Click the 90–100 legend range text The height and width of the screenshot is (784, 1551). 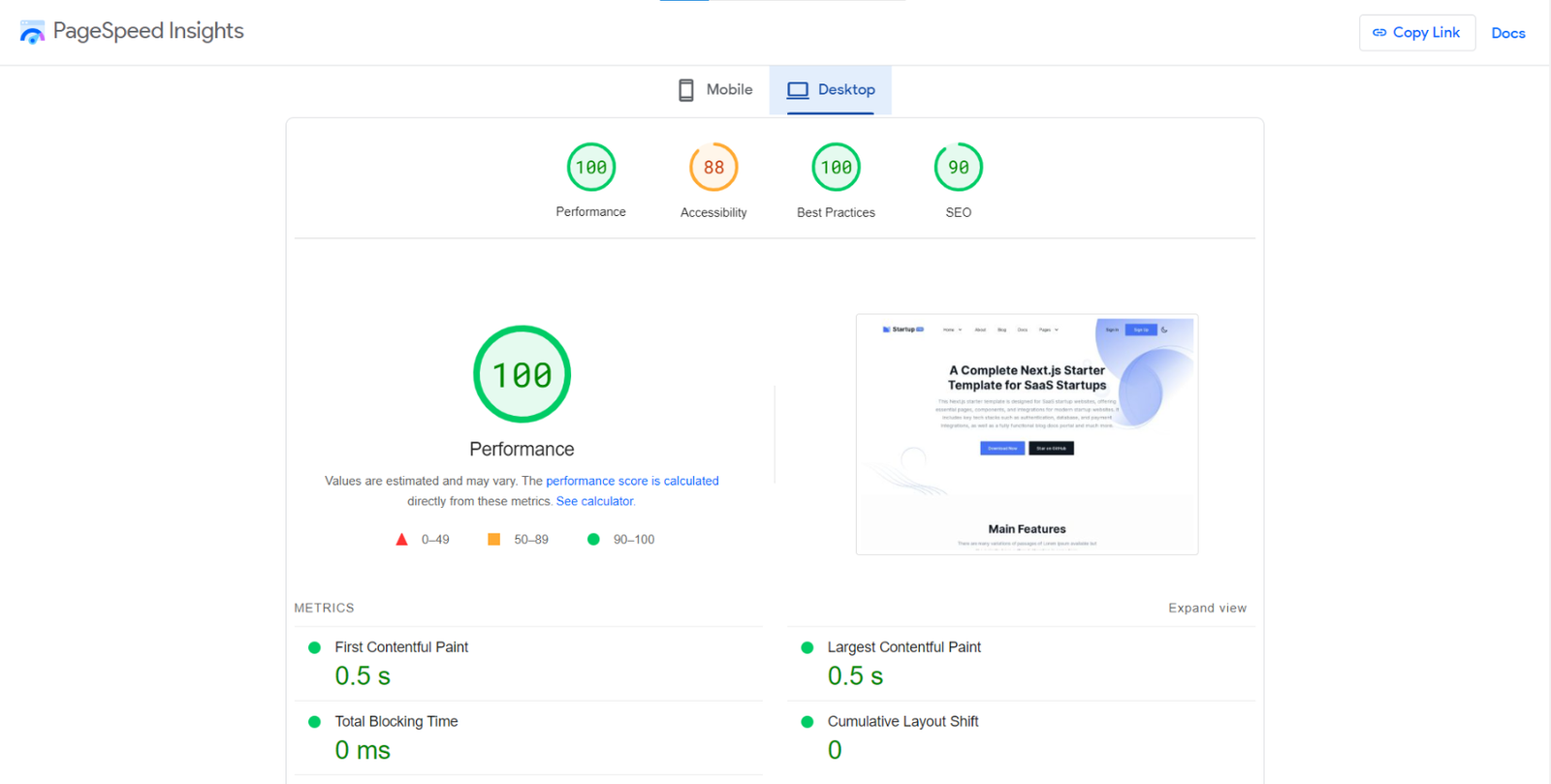click(x=634, y=540)
